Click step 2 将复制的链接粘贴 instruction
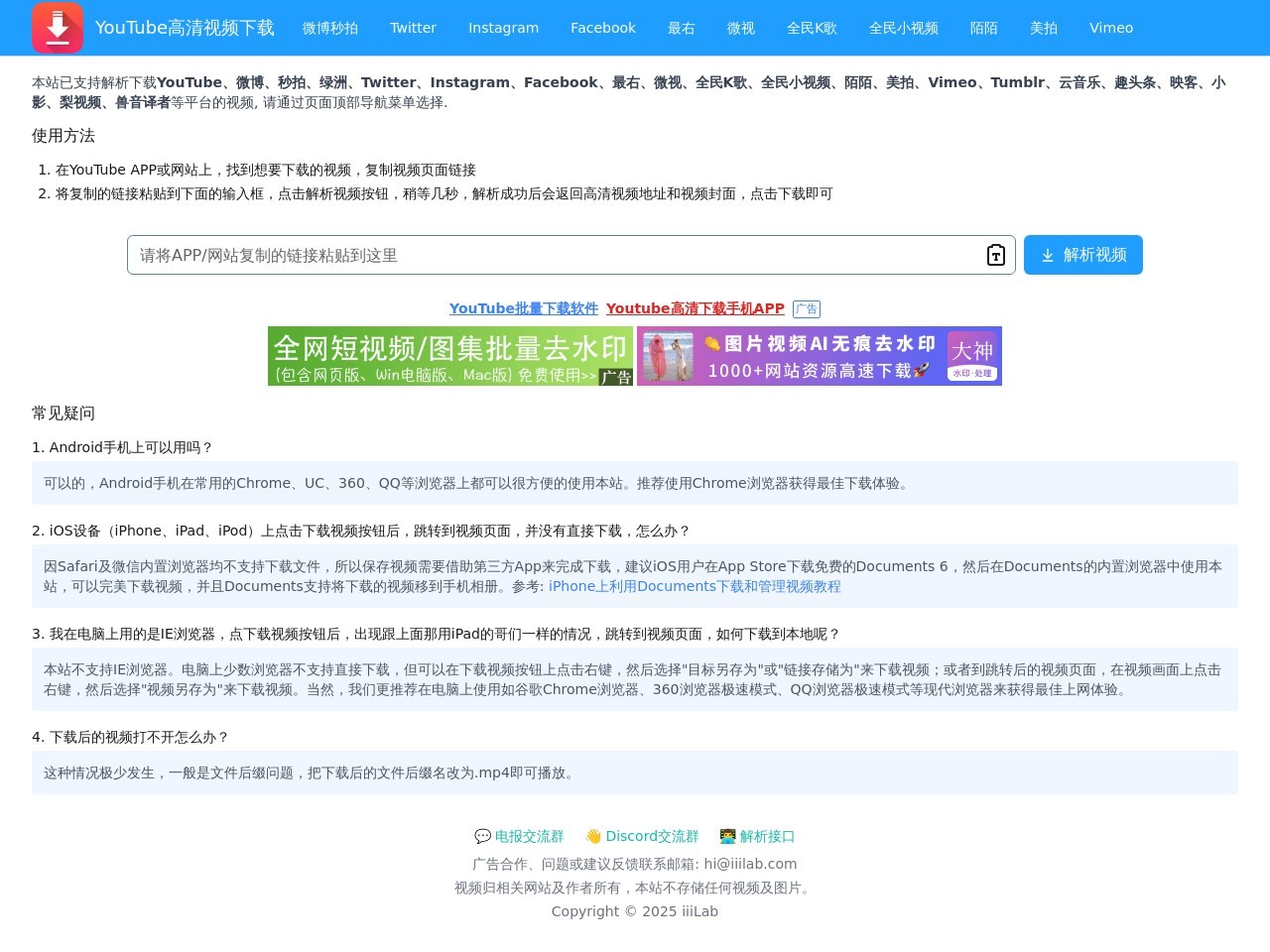 (444, 193)
